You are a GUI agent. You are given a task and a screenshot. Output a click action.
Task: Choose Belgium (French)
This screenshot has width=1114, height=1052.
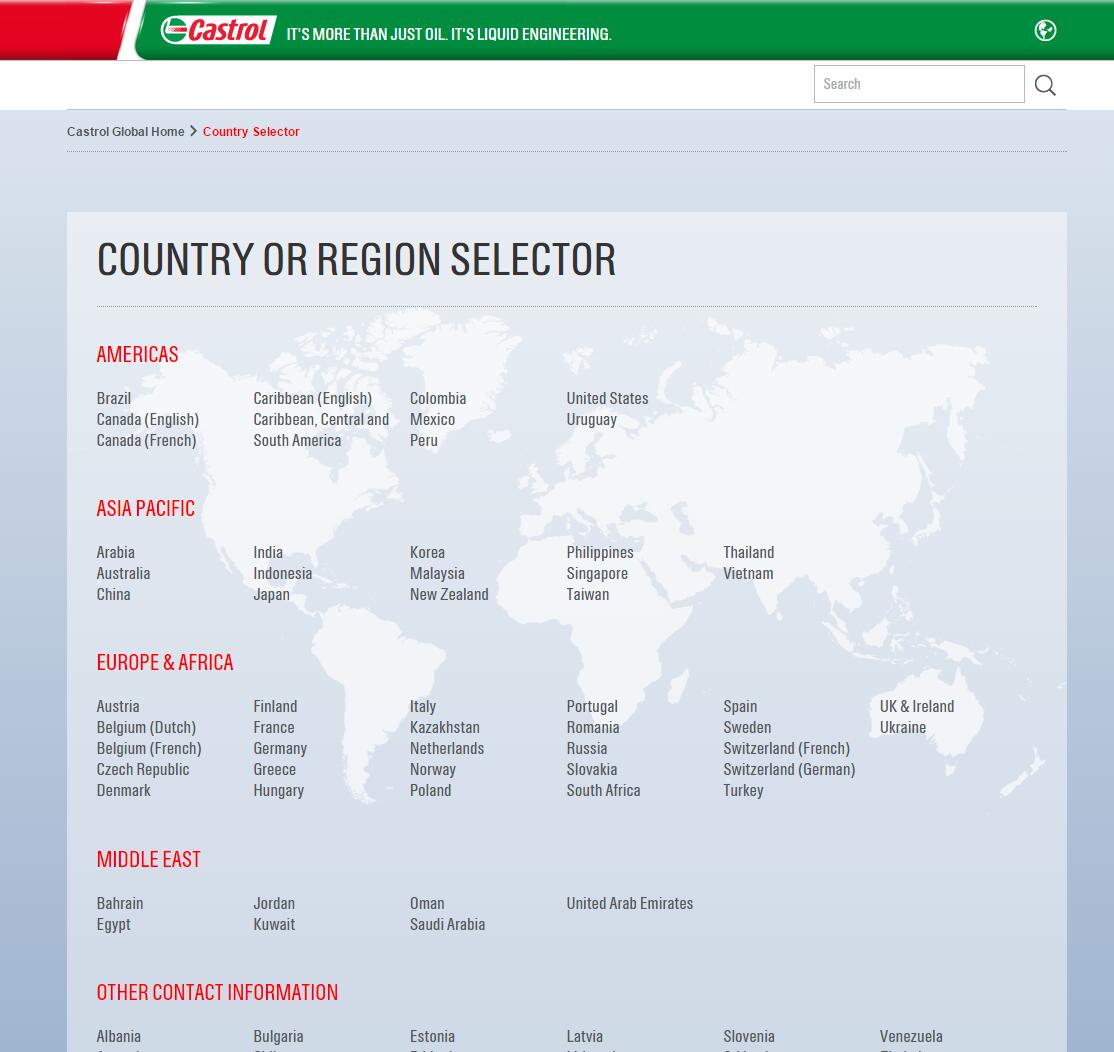pyautogui.click(x=149, y=749)
